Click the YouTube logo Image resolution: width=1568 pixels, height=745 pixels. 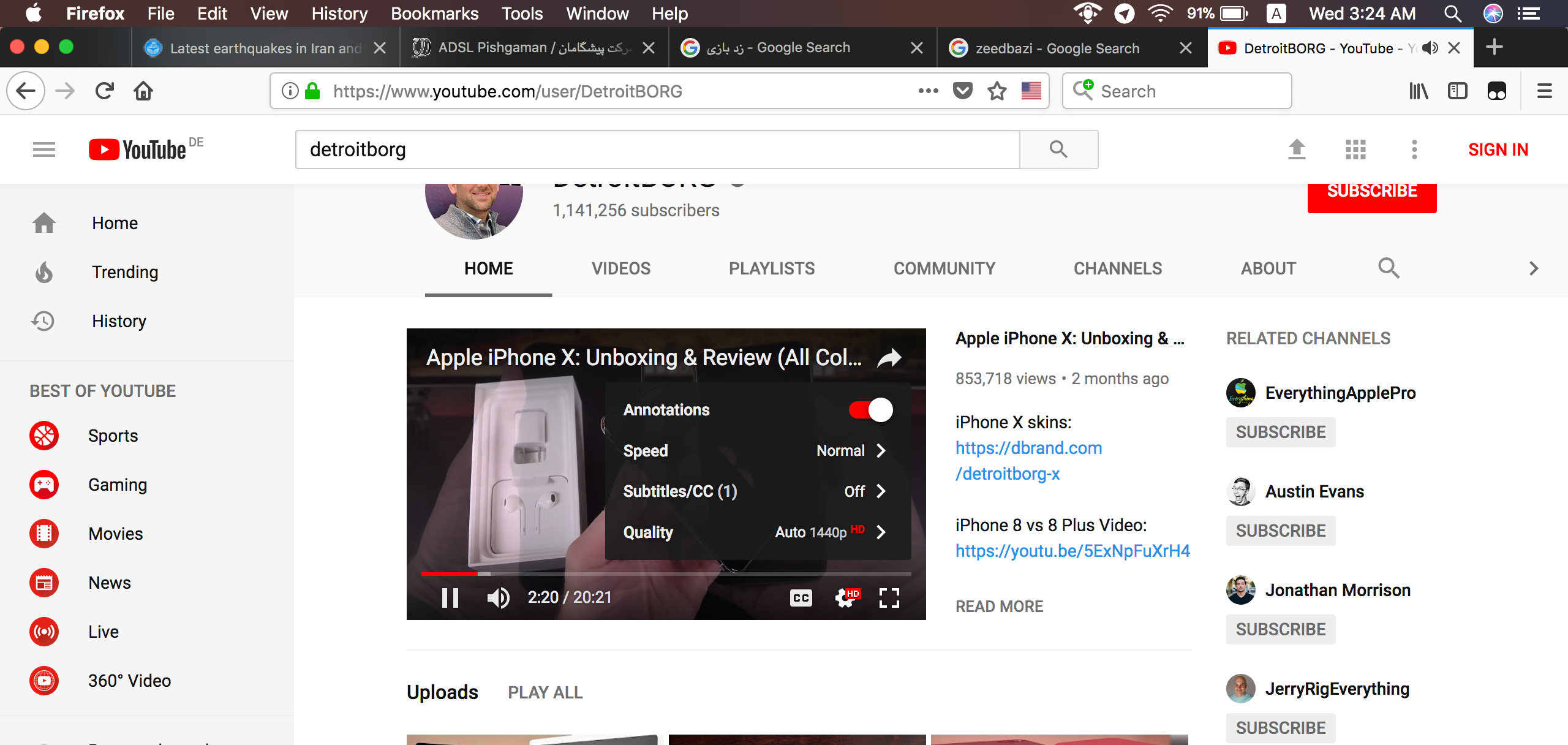tap(138, 149)
